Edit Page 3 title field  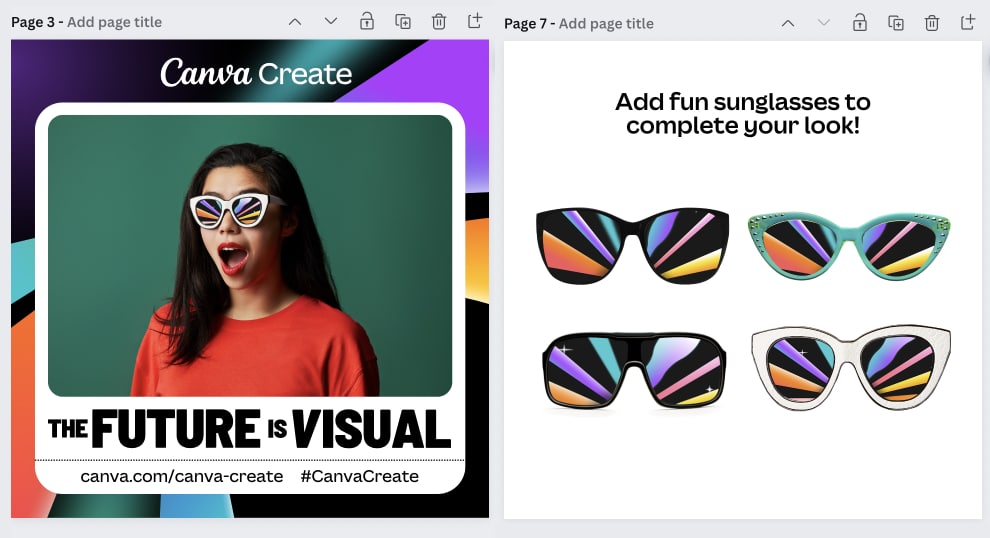[x=114, y=22]
